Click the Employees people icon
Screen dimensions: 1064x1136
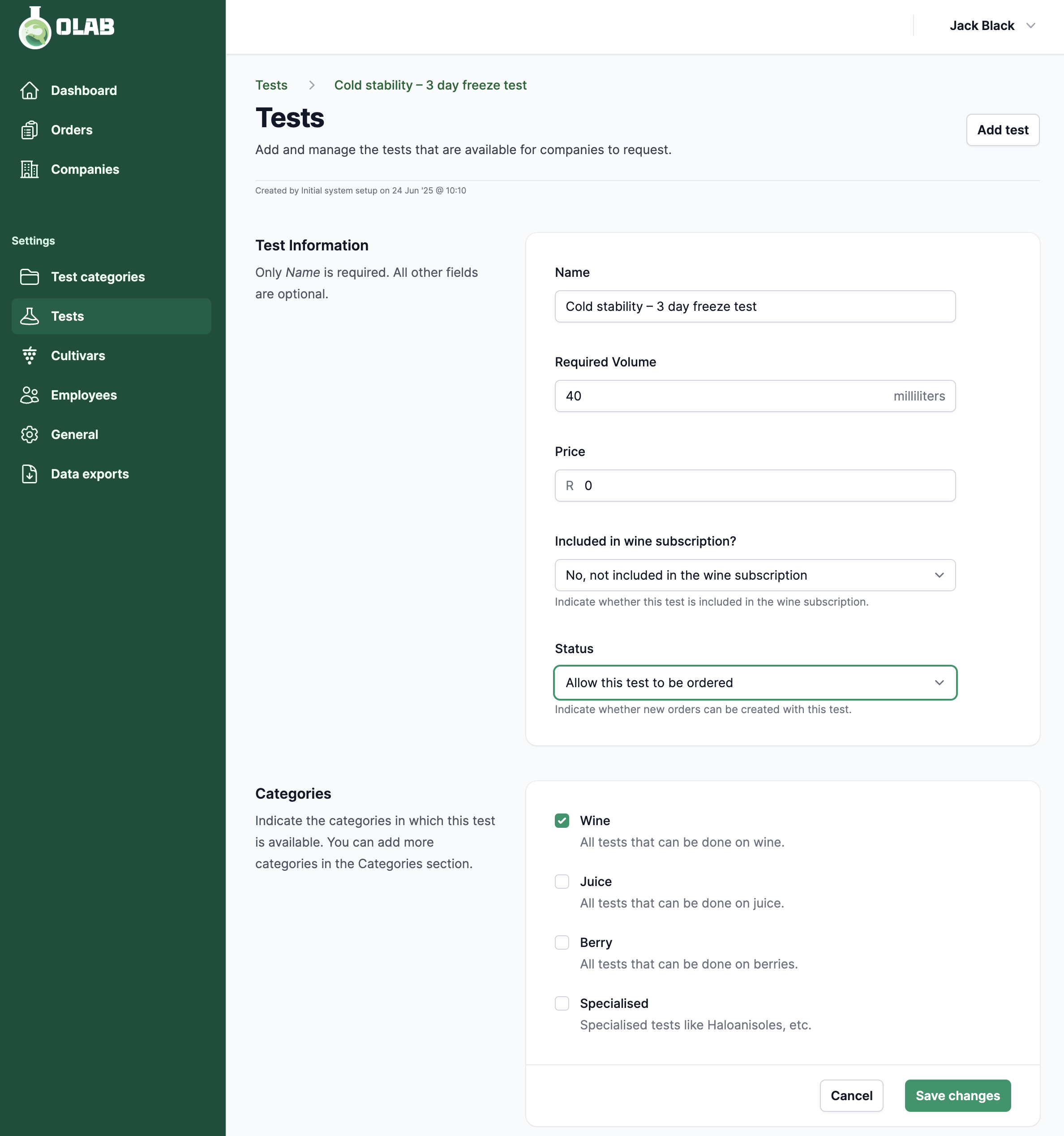coord(30,395)
